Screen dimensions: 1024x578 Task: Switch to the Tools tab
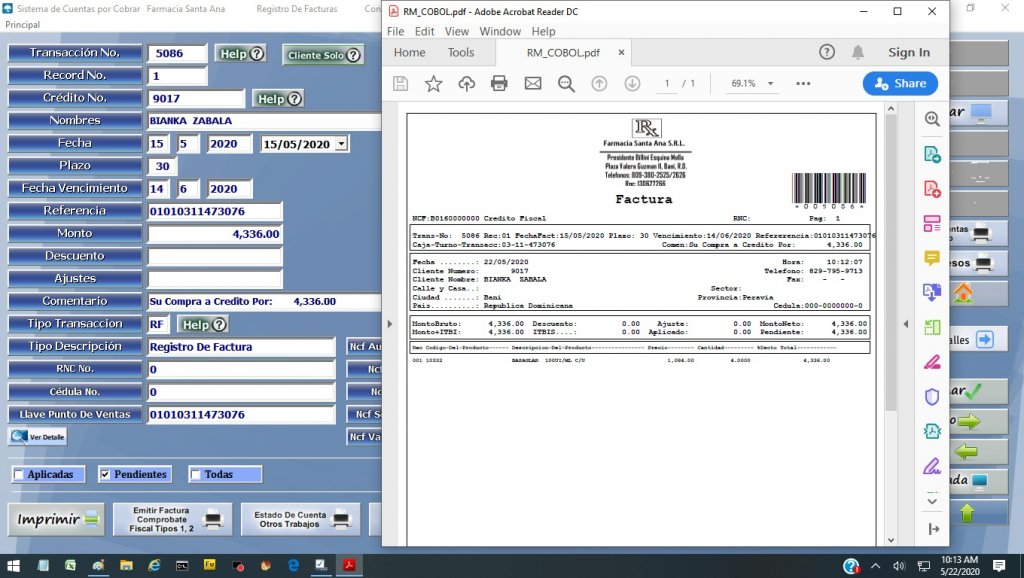[461, 52]
